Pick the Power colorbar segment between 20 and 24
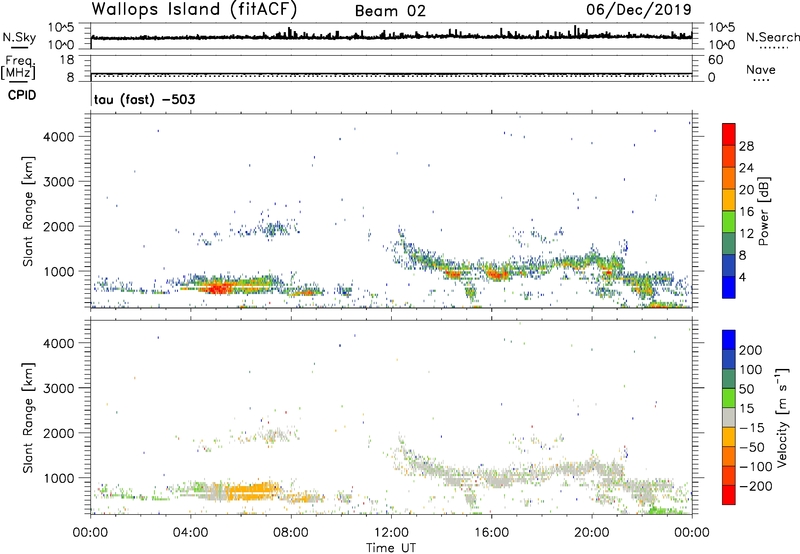The width and height of the screenshot is (800, 554). (729, 178)
